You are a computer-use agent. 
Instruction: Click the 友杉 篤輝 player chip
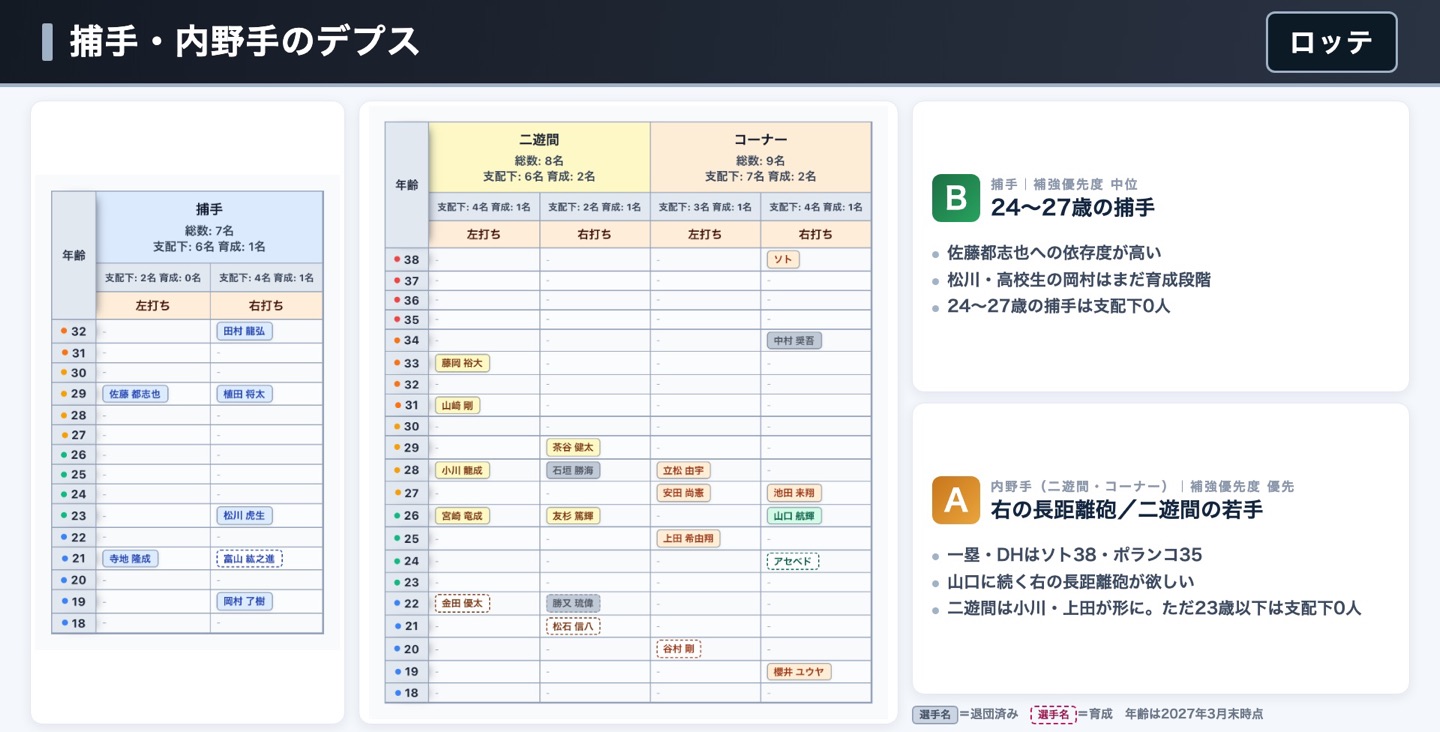[573, 516]
